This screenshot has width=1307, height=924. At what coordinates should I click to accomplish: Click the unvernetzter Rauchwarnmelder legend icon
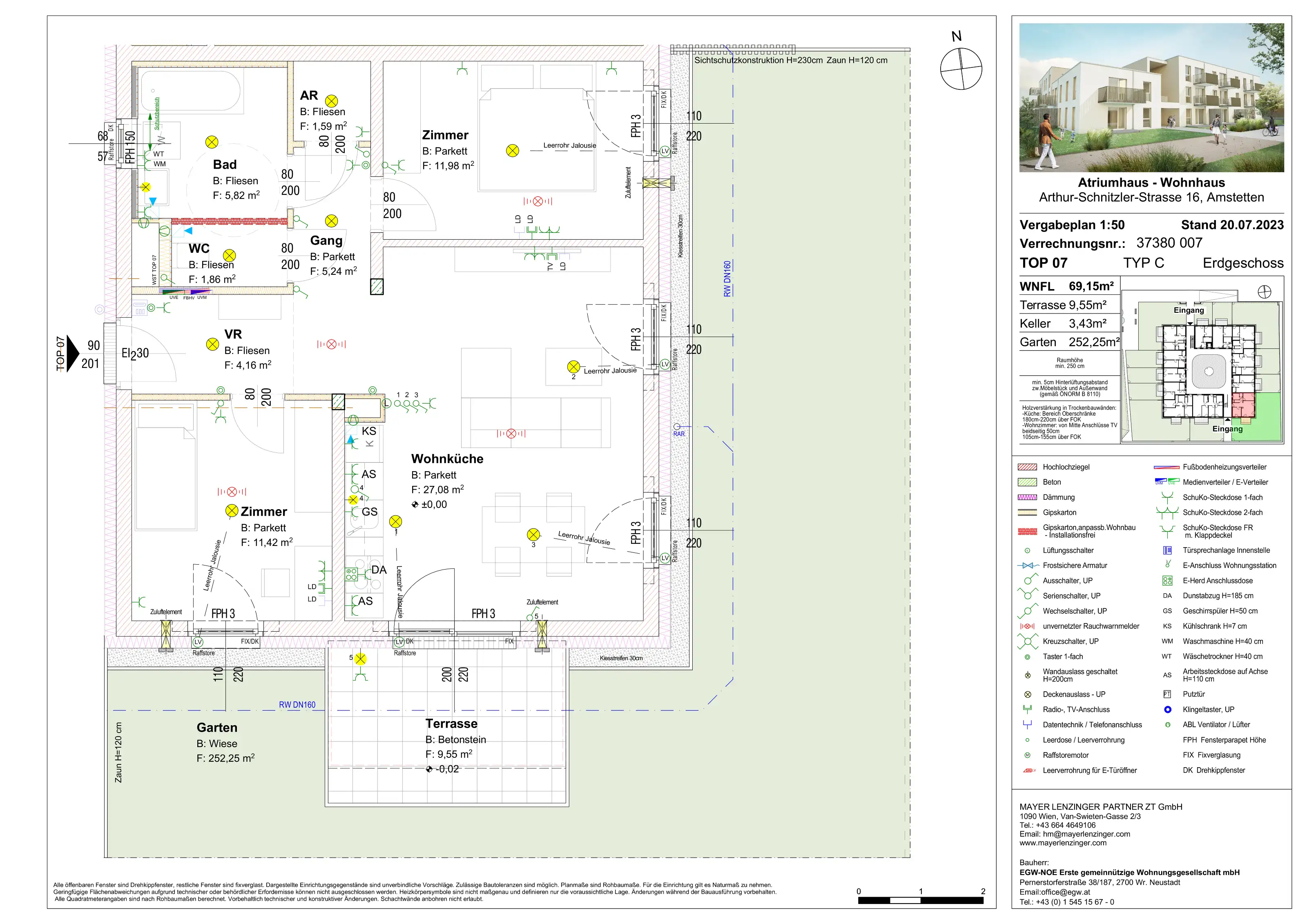click(x=1028, y=626)
